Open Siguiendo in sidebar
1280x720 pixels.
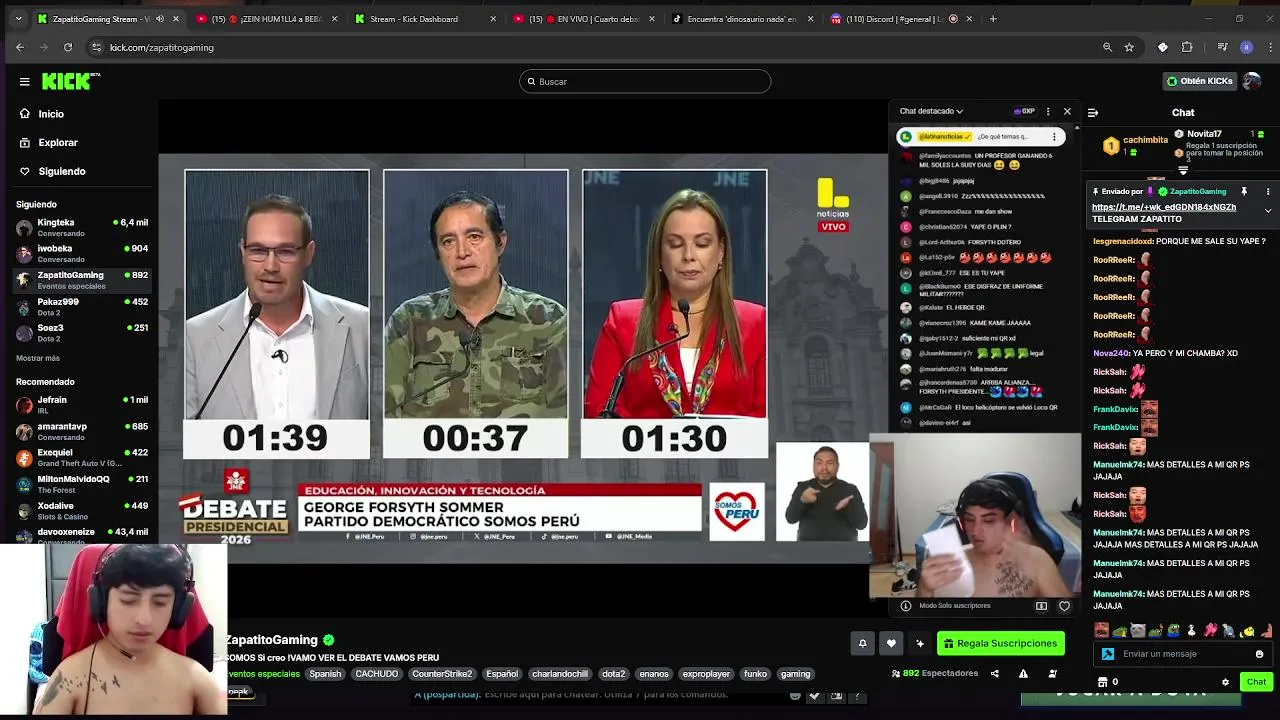click(61, 171)
